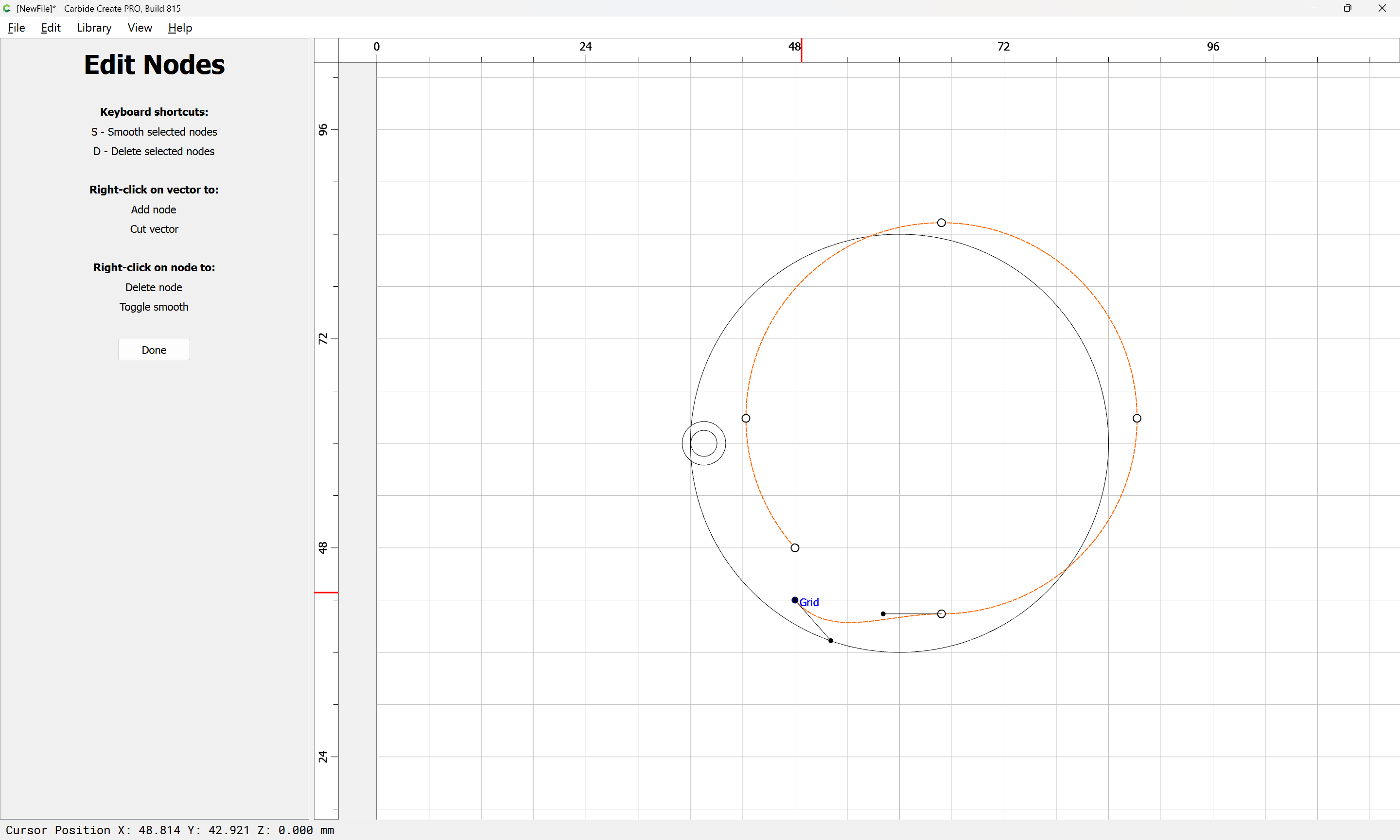Click the 'Cut vector' text

coord(154,229)
